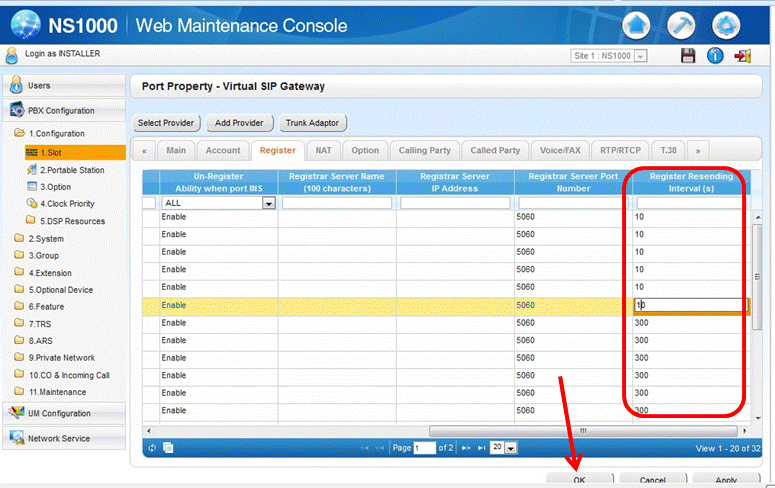Switch to the Calling Party tab
The image size is (775, 488).
[x=425, y=151]
